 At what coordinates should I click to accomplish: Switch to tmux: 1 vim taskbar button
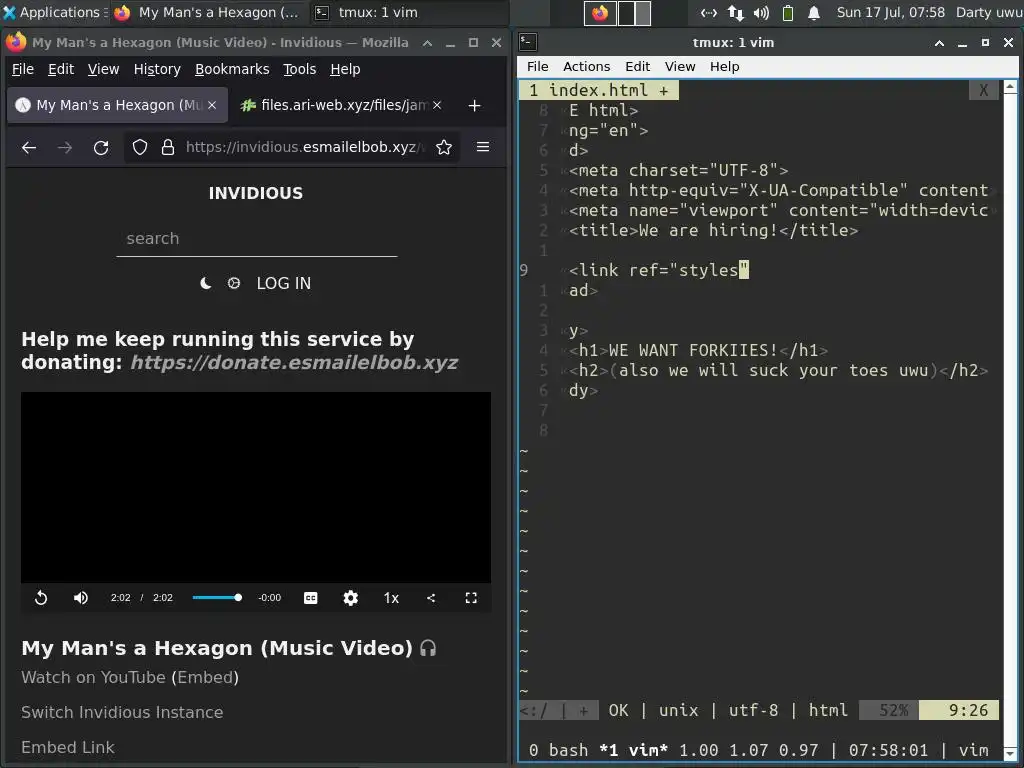(368, 12)
